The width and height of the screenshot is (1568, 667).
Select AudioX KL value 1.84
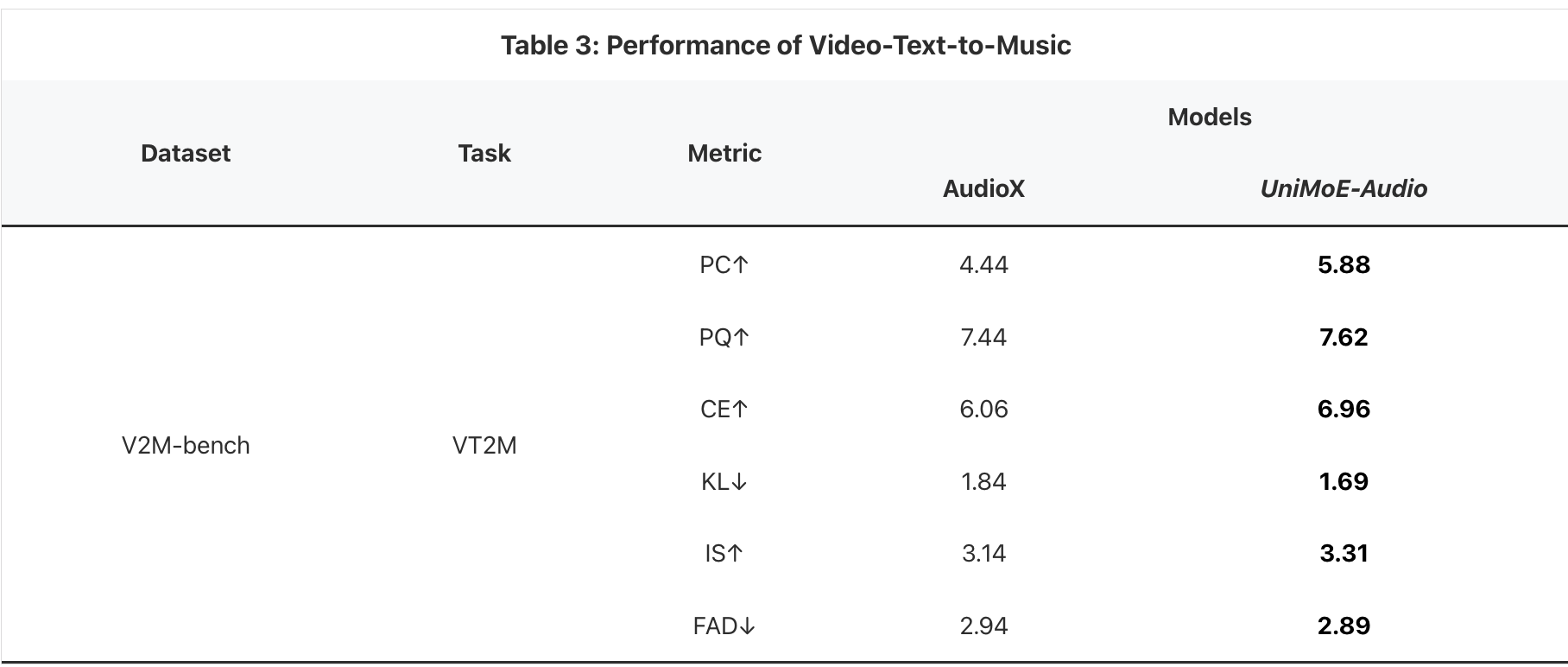983,481
